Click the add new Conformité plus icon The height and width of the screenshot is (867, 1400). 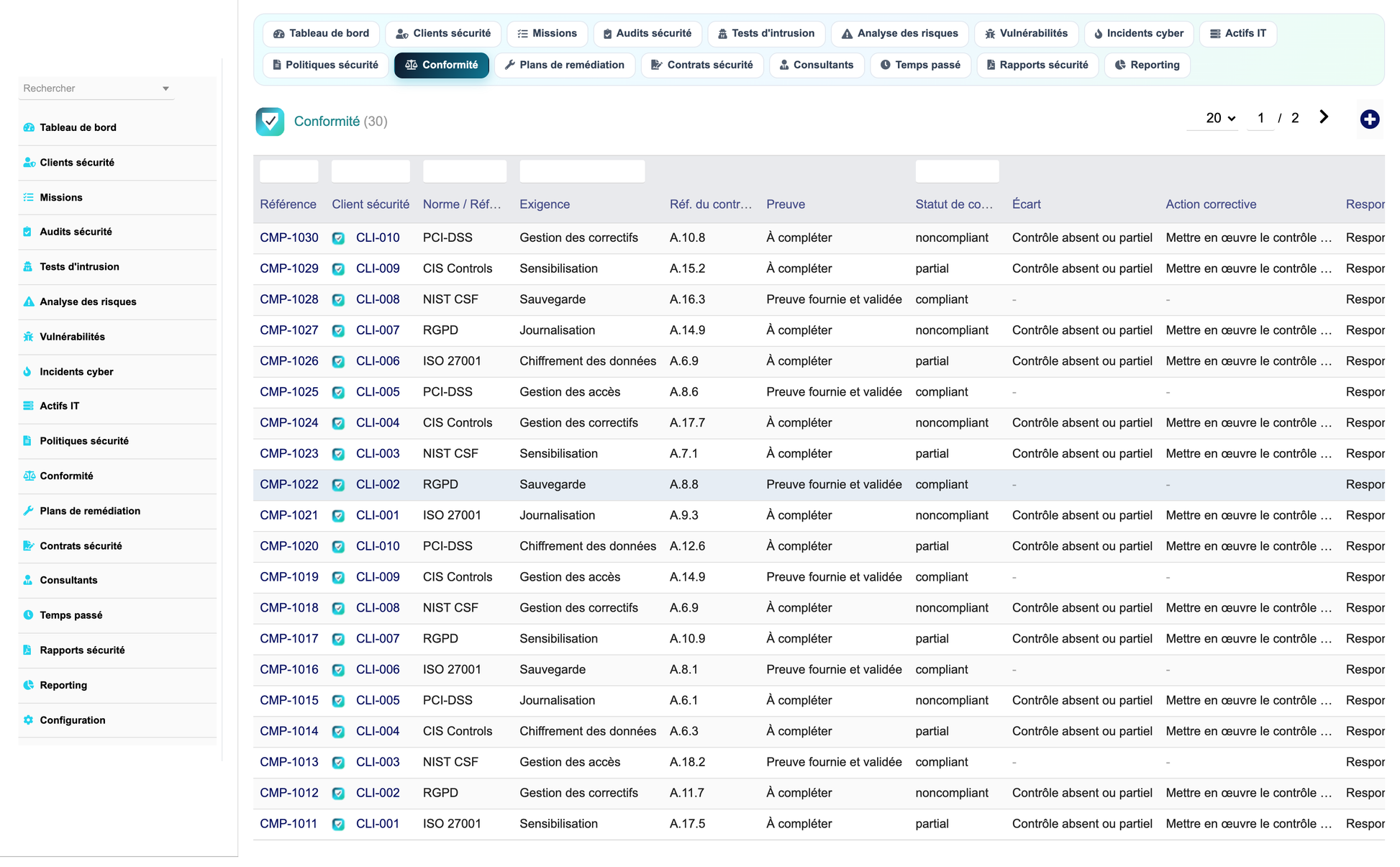pos(1369,119)
